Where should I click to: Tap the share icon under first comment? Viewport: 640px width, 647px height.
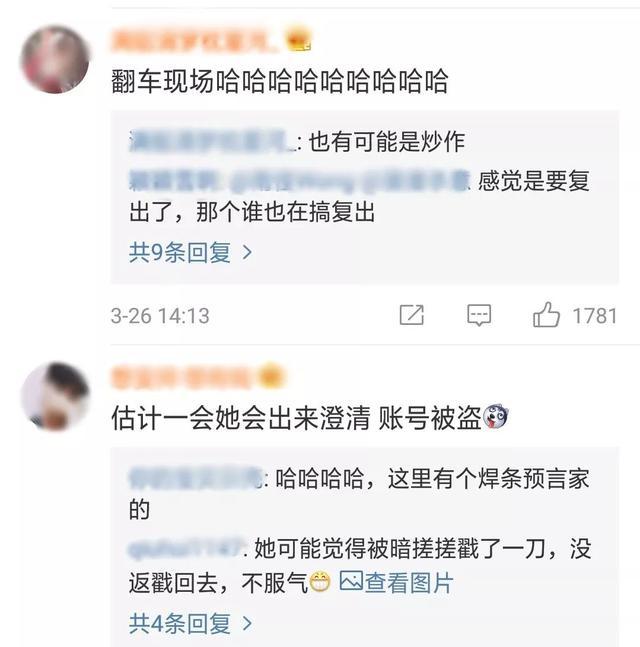click(411, 315)
